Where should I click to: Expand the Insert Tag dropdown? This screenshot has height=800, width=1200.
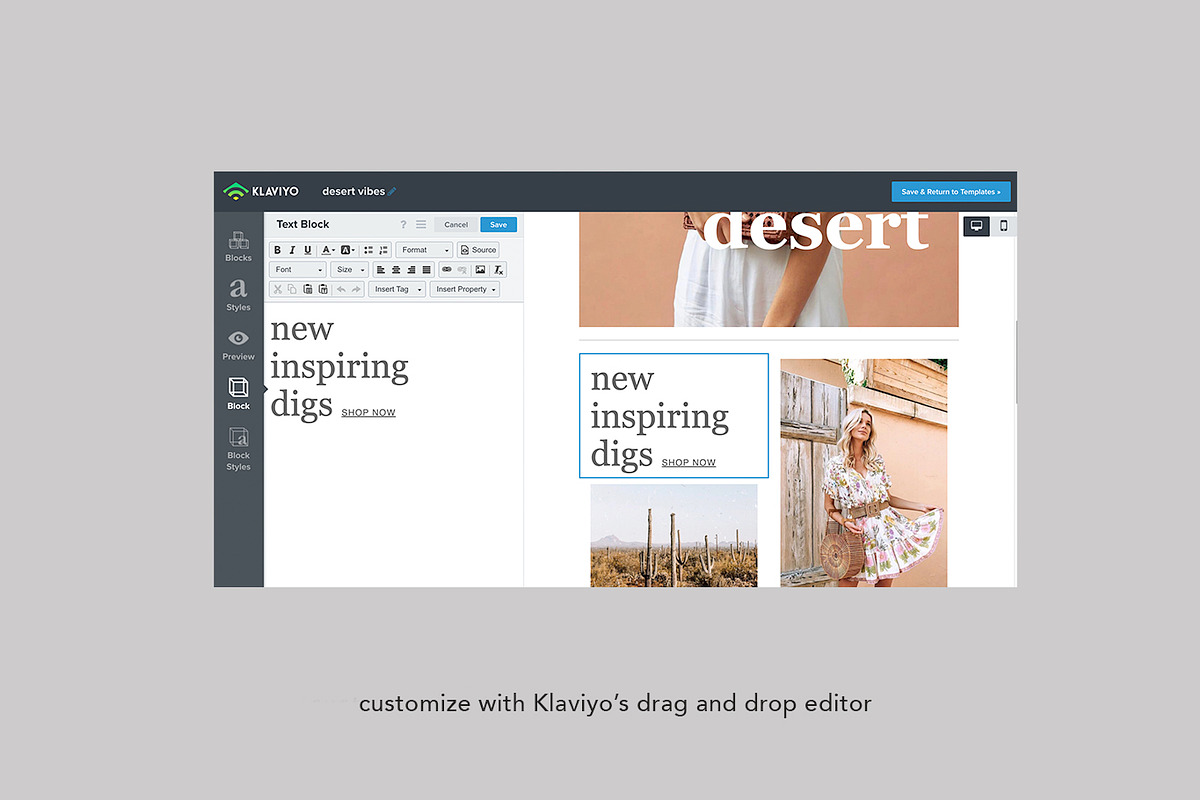pyautogui.click(x=397, y=289)
